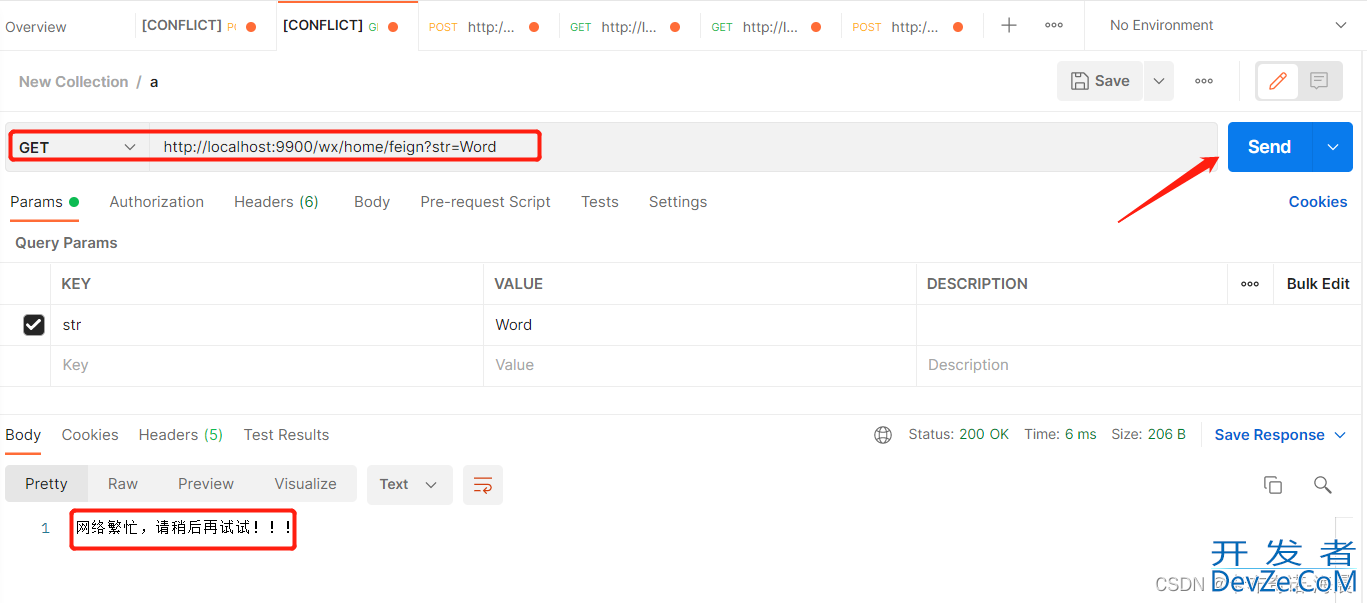The height and width of the screenshot is (603, 1367).
Task: Uncheck the str parameter checkbox
Action: pos(34,325)
